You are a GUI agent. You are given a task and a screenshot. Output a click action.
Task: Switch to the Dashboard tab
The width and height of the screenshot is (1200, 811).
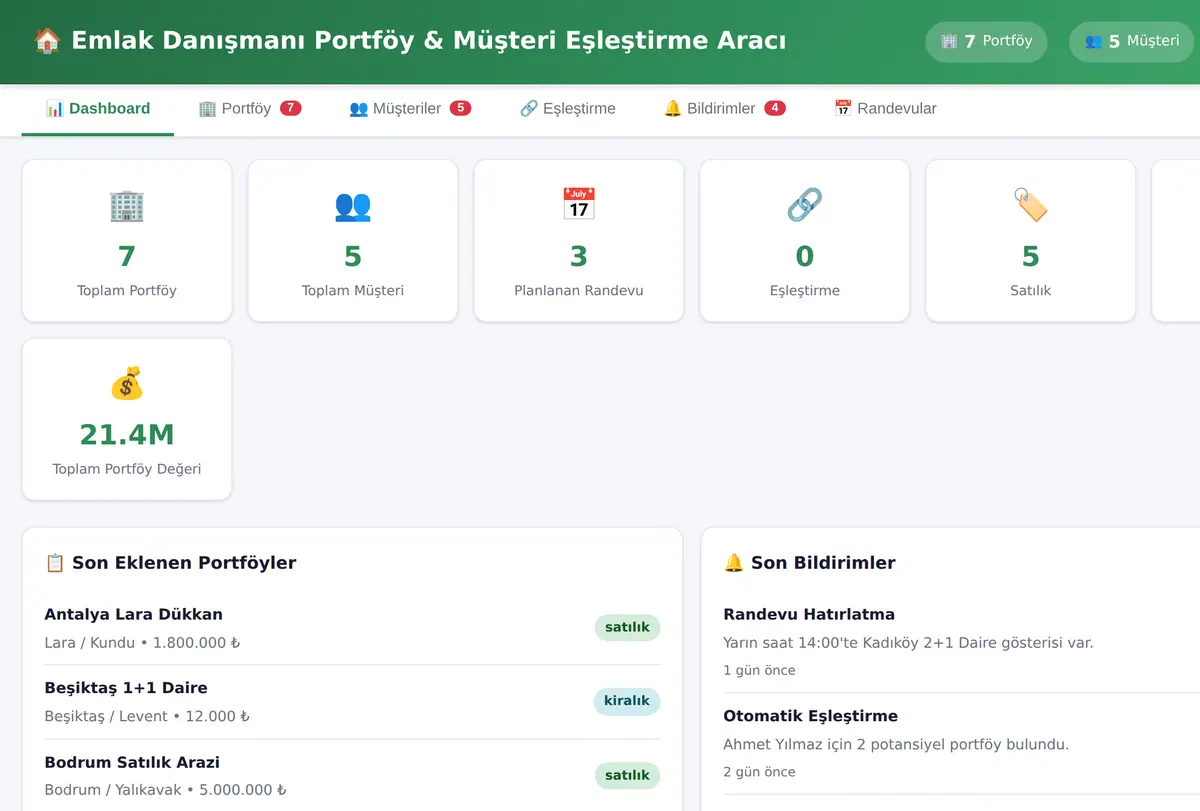(98, 109)
